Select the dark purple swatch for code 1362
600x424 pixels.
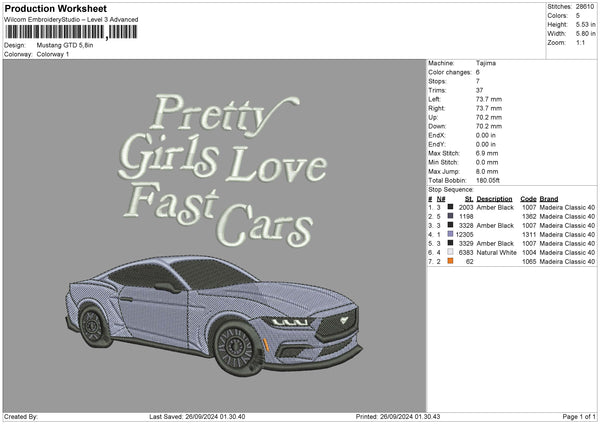[450, 216]
